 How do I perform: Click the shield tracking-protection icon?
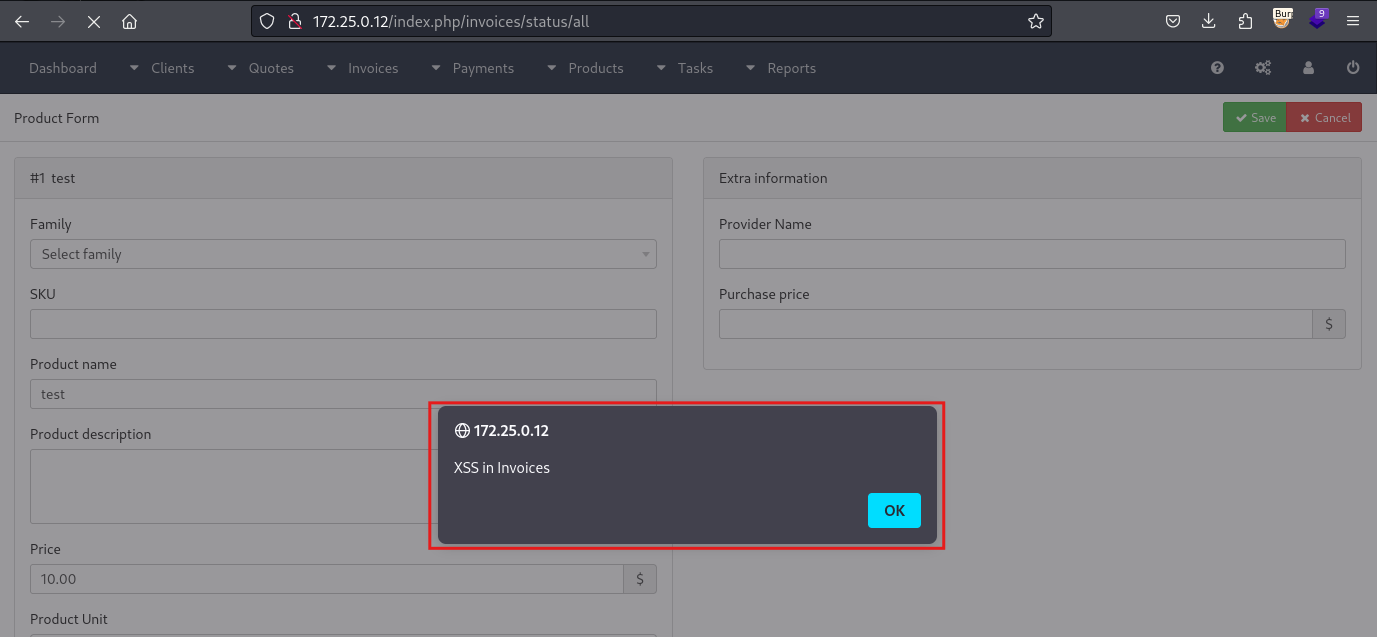[x=266, y=20]
